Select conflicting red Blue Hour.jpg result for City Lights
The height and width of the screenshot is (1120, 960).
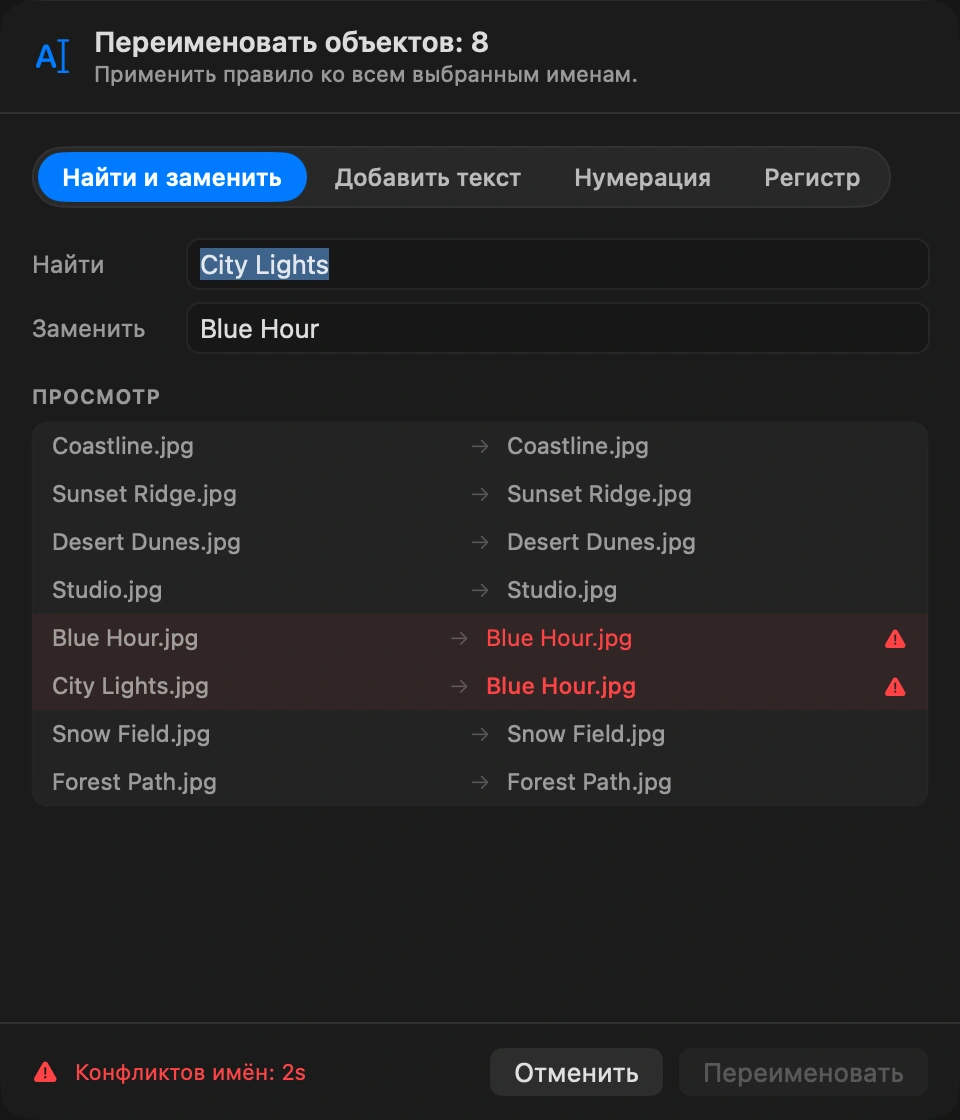pos(561,686)
